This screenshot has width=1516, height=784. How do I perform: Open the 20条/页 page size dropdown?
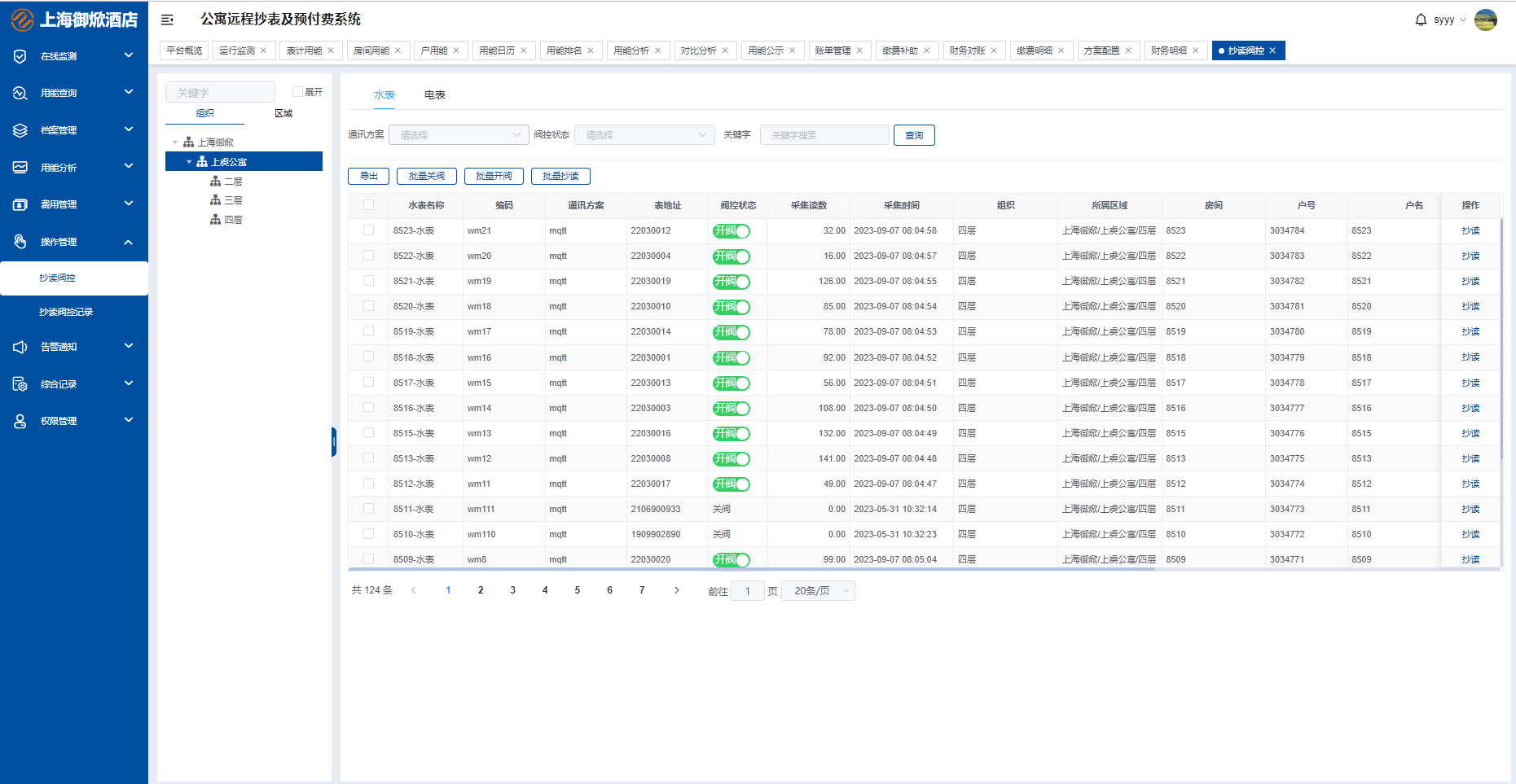[818, 591]
